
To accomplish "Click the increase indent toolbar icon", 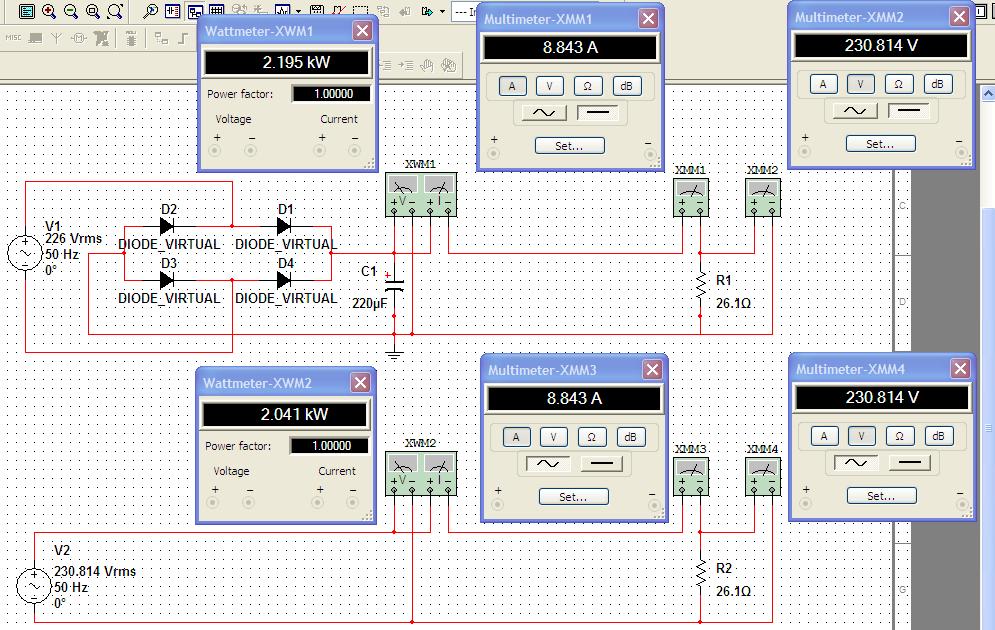I will 406,65.
